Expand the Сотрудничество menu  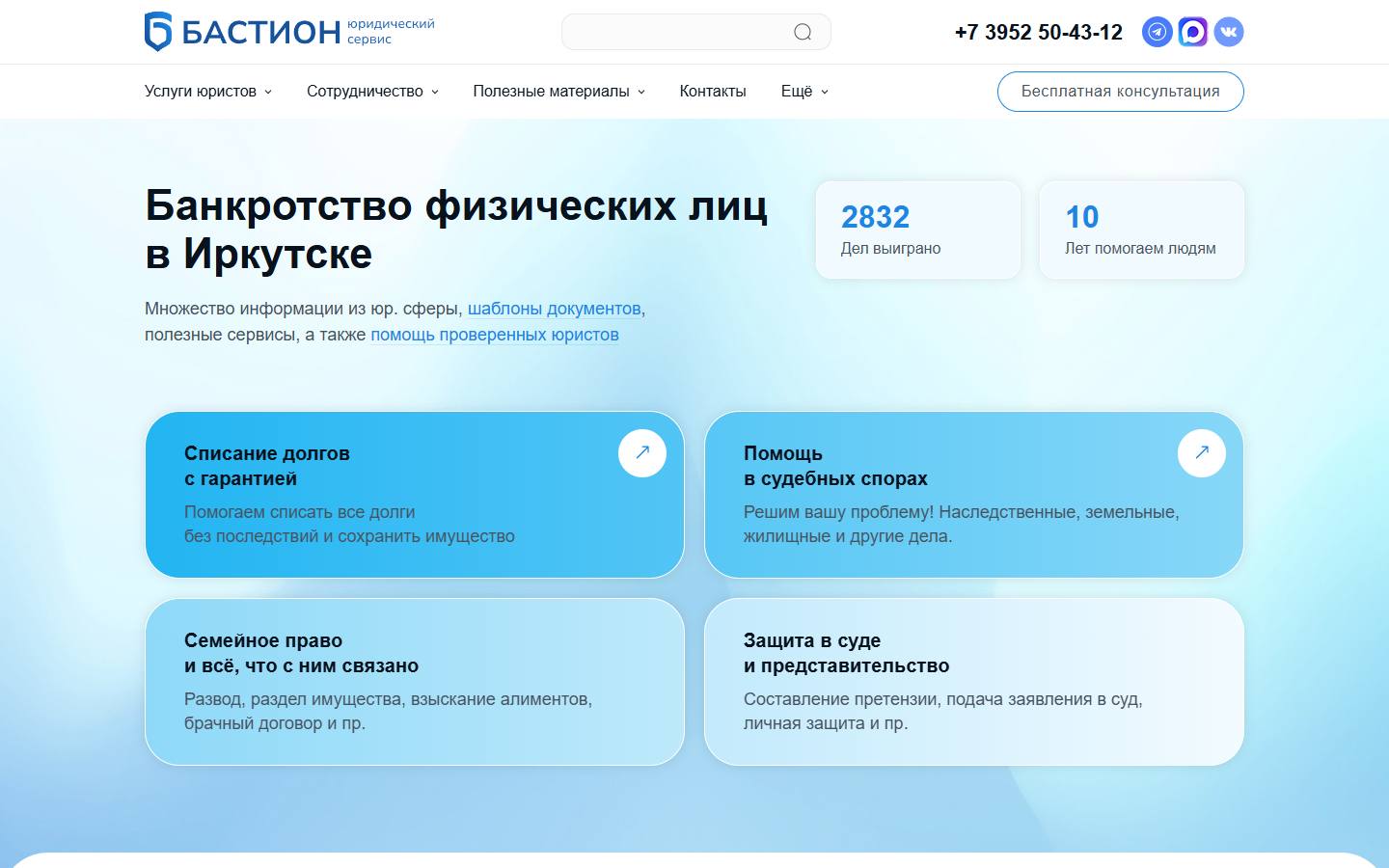(372, 92)
